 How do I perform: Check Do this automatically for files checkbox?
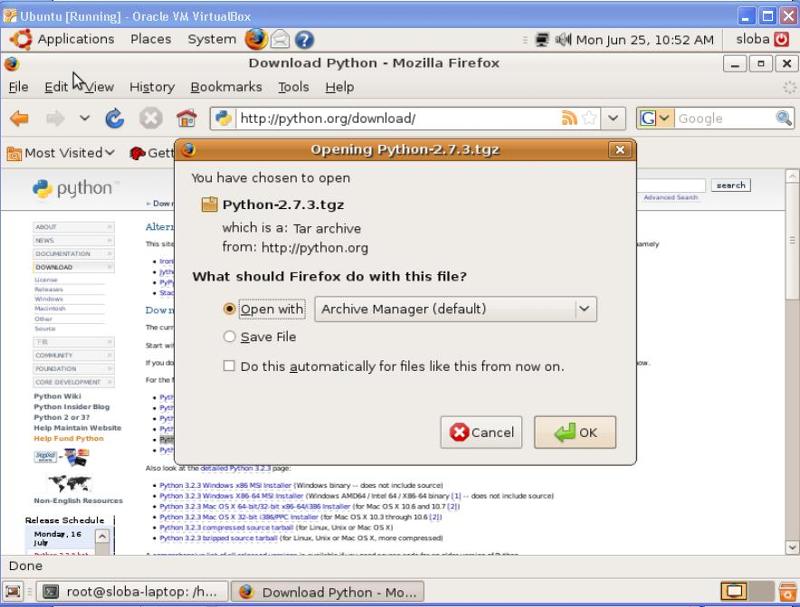tap(229, 366)
